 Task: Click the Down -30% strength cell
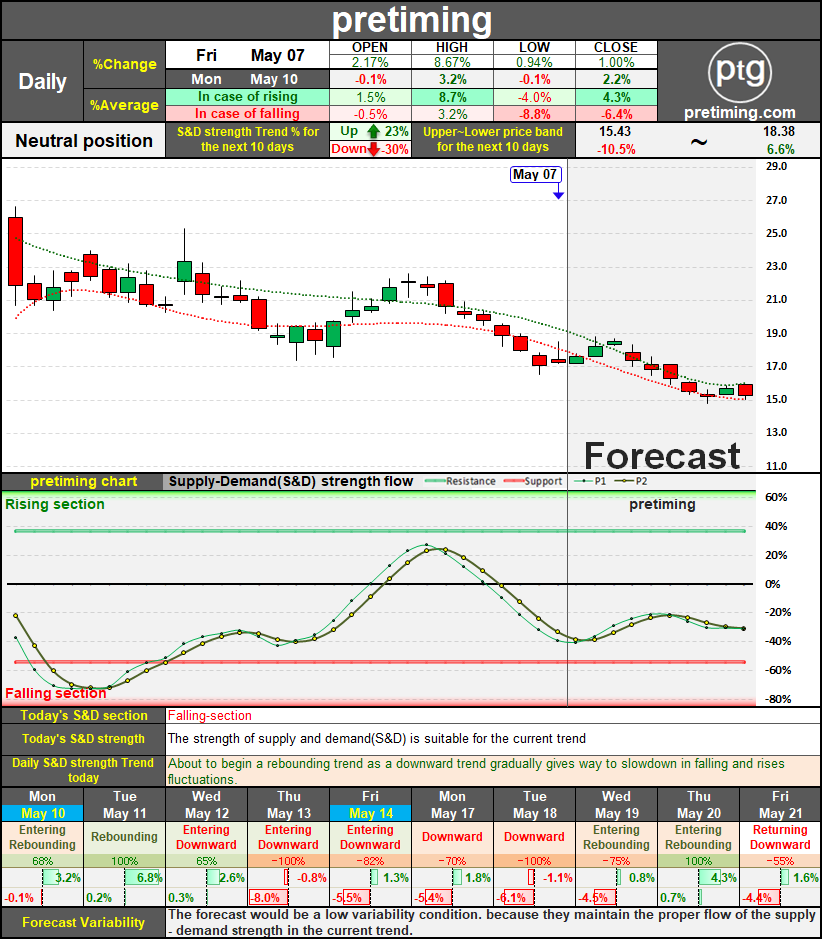coord(370,149)
